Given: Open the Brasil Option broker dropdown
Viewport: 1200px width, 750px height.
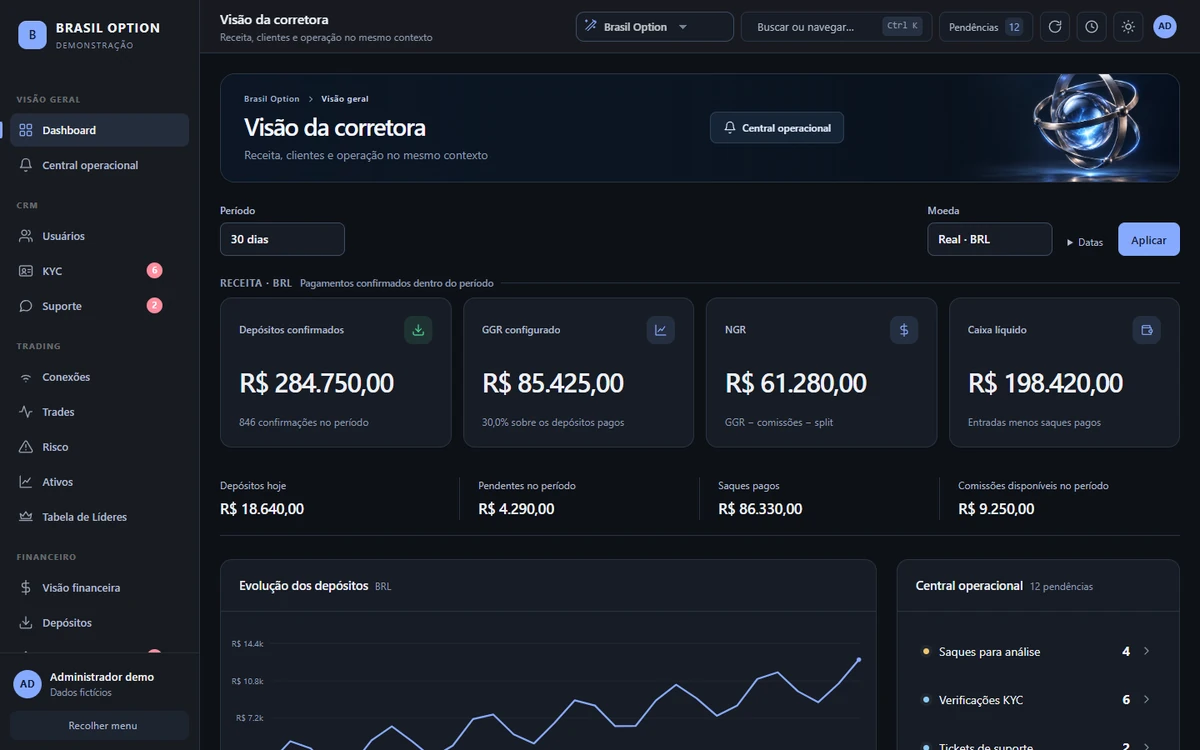Looking at the screenshot, I should pos(654,27).
